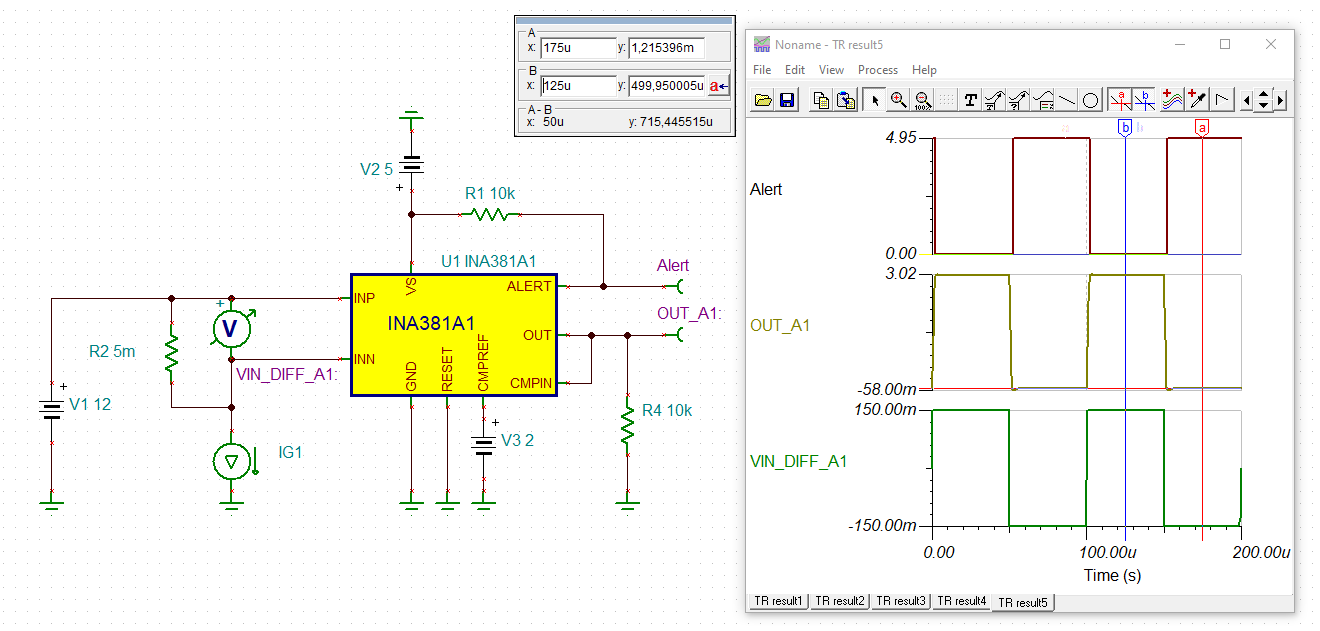Click the Copy icon in toolbar
The height and width of the screenshot is (631, 1320).
pos(821,100)
